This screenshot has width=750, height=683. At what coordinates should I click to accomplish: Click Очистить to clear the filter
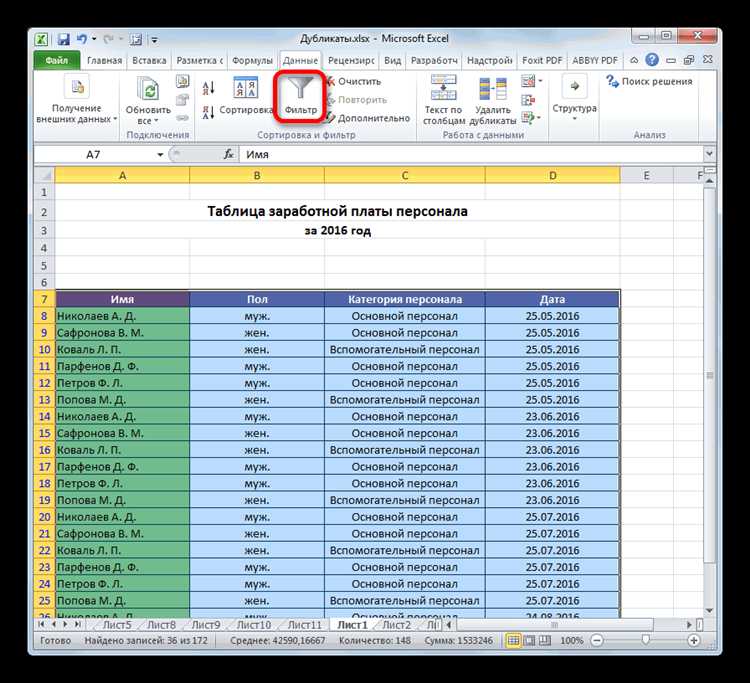353,81
